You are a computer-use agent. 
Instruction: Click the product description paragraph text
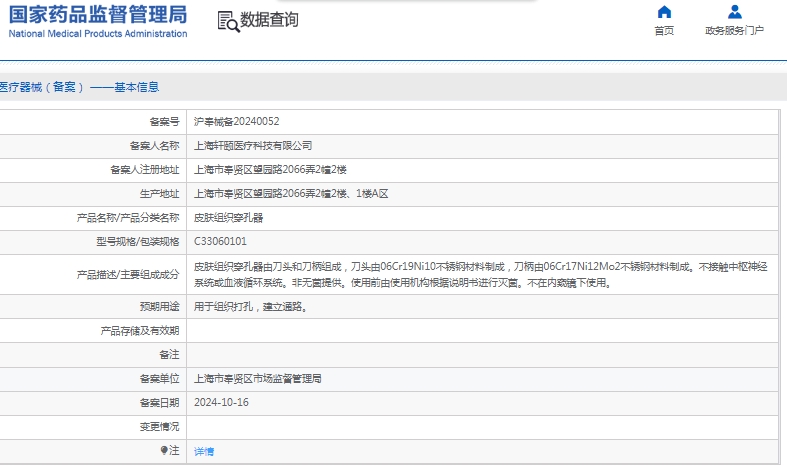coord(481,275)
